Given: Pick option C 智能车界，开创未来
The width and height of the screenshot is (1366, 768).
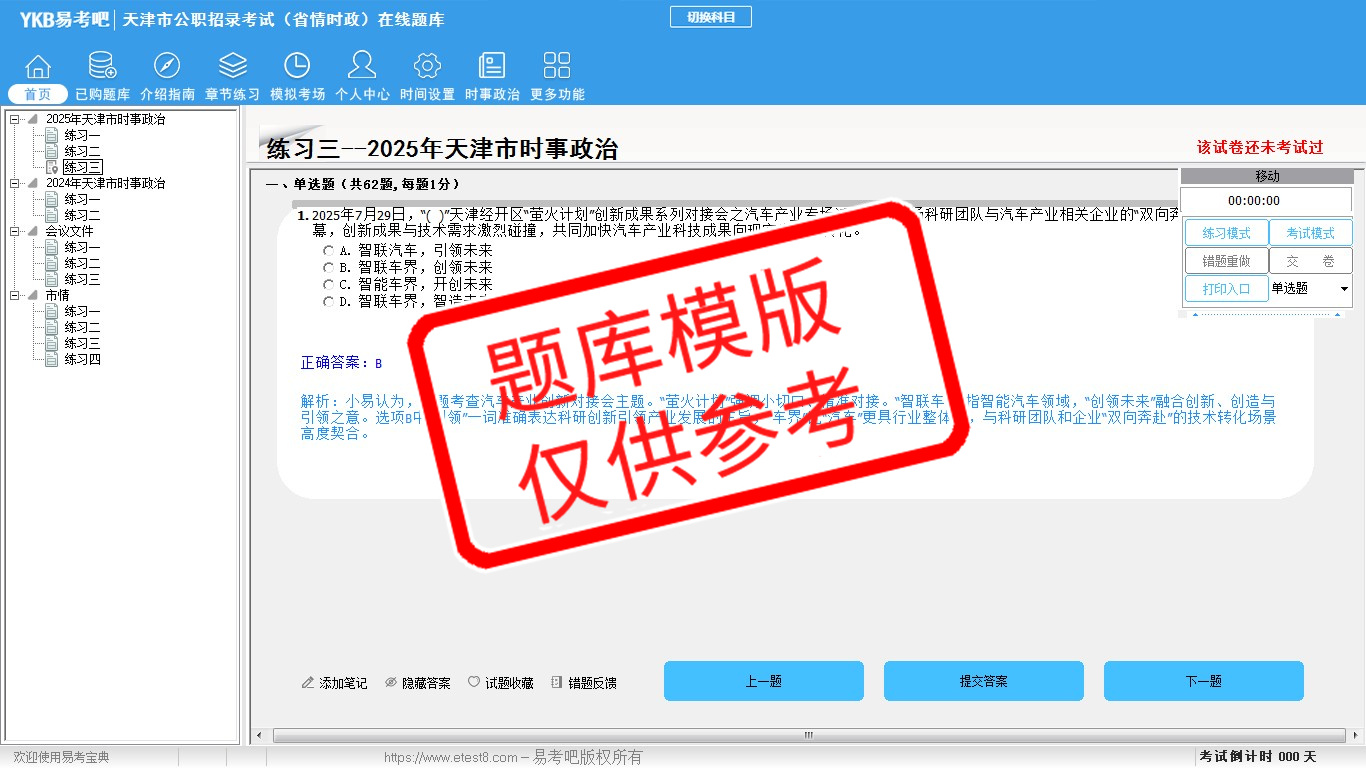Looking at the screenshot, I should [328, 285].
